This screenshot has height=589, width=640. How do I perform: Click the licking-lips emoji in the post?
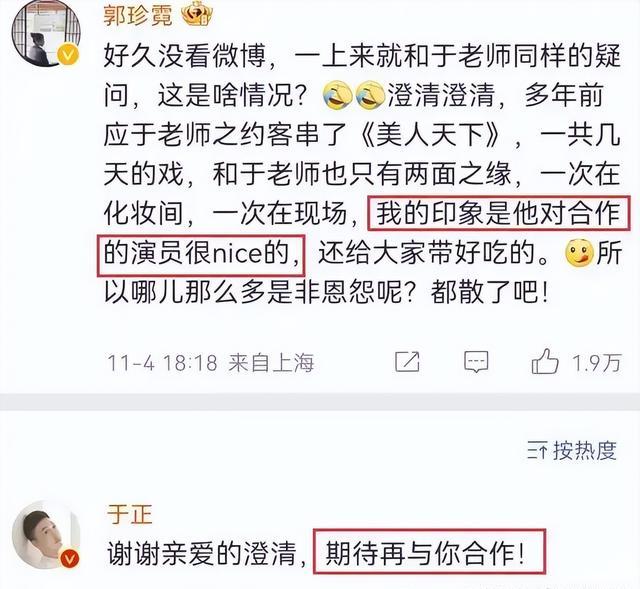coord(579,253)
